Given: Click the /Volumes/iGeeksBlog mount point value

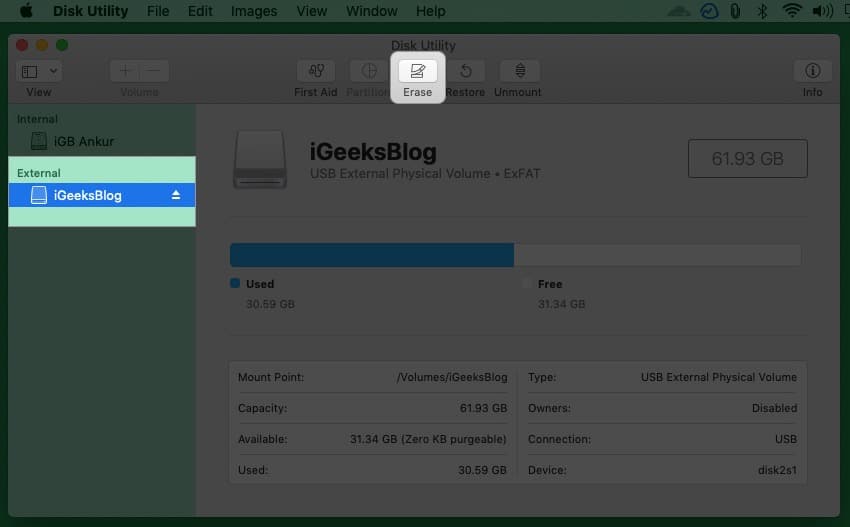Looking at the screenshot, I should point(452,377).
